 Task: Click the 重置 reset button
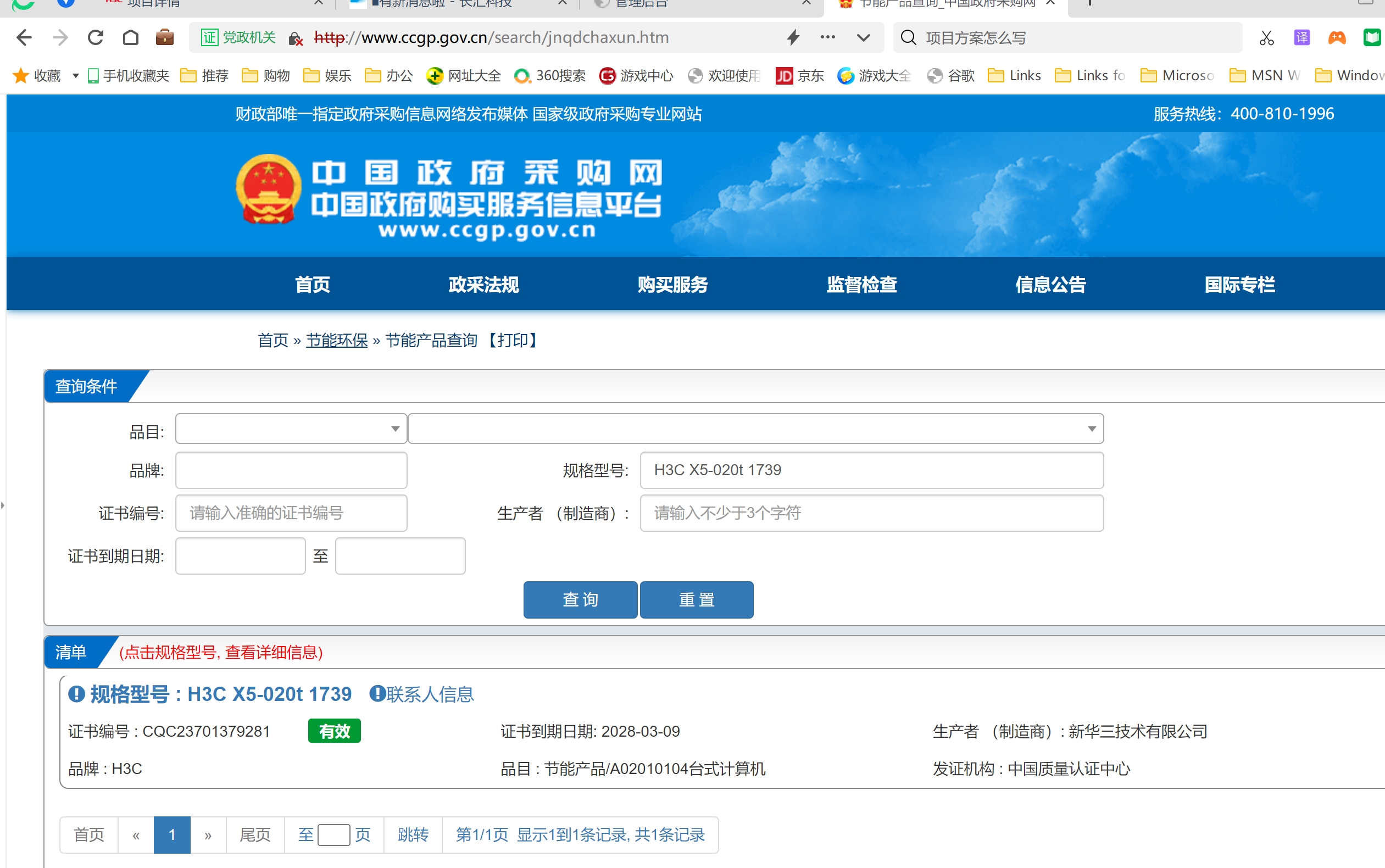pyautogui.click(x=696, y=600)
